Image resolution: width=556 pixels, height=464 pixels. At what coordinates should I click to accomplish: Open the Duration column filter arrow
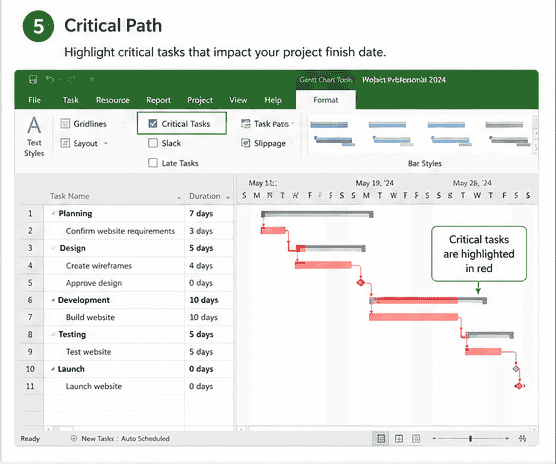click(228, 197)
